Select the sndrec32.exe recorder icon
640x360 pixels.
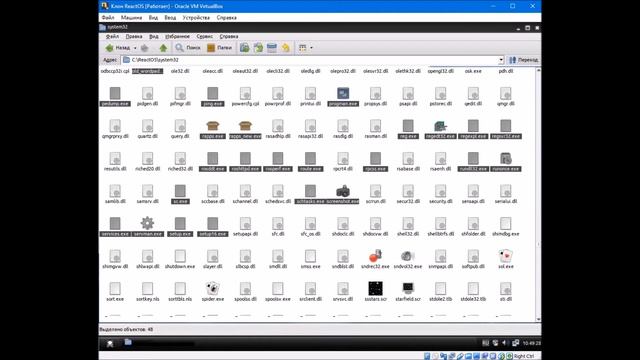375,256
